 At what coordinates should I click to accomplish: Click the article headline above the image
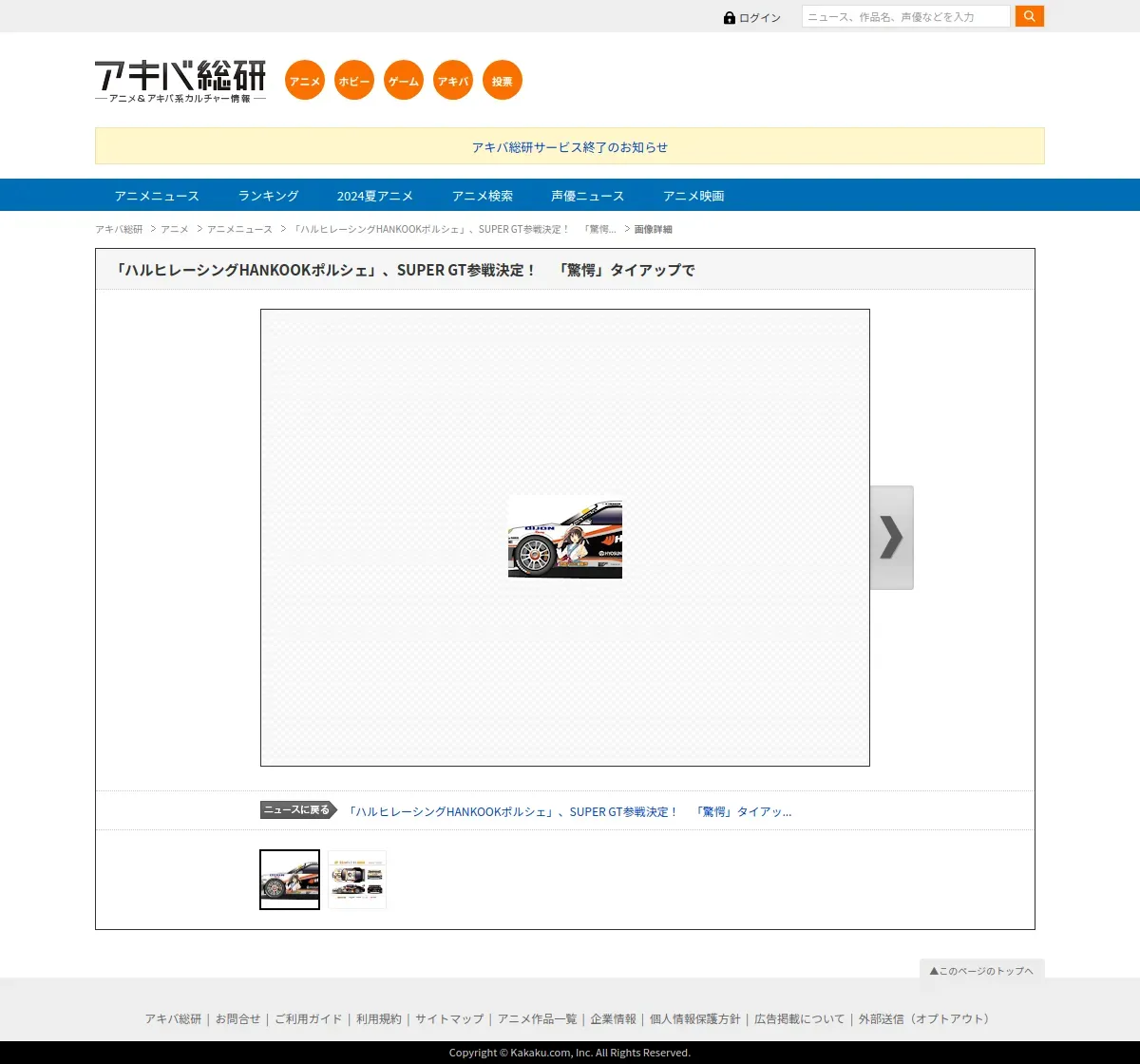coord(405,270)
